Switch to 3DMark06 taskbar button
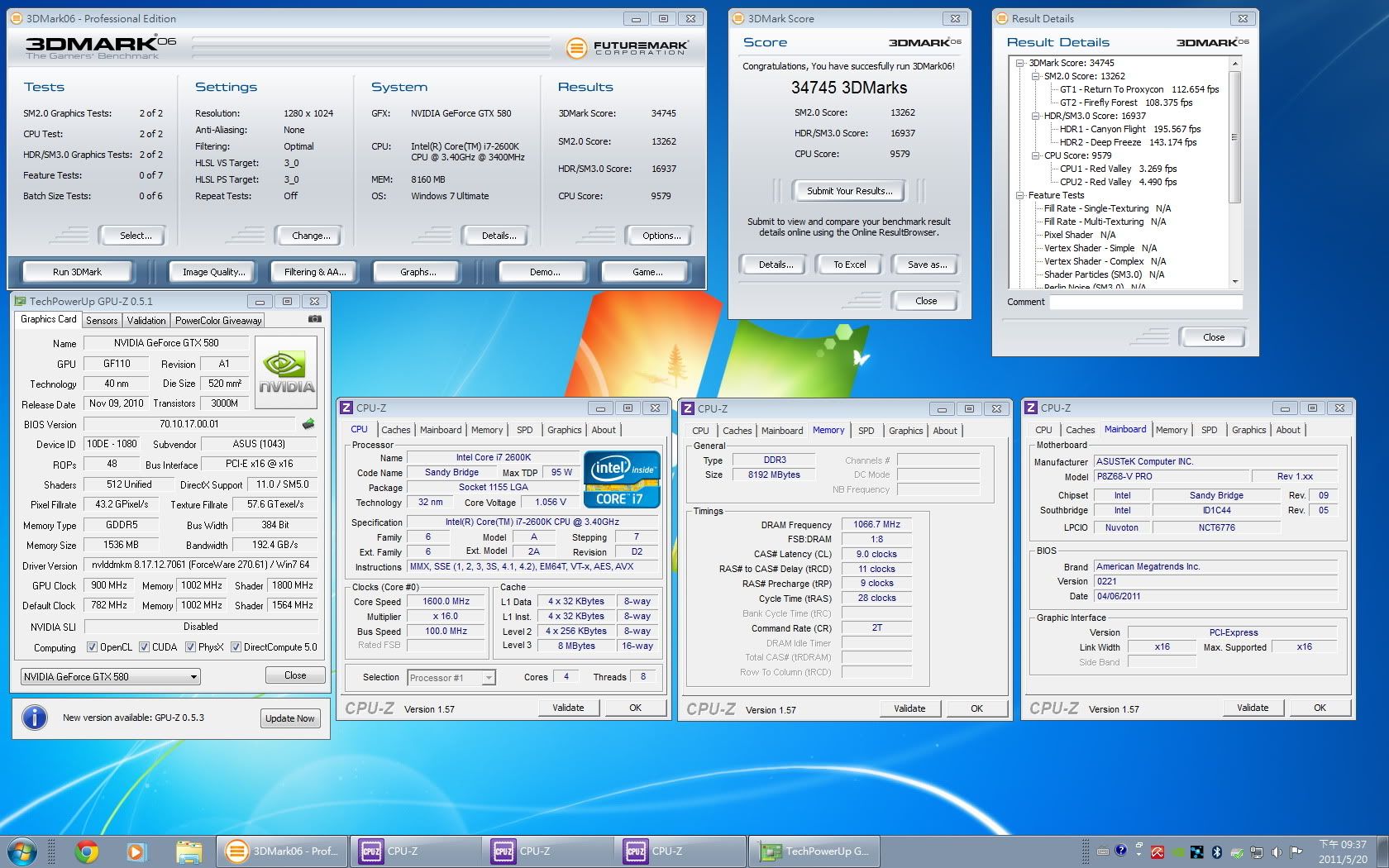Viewport: 1389px width, 868px height. coord(282,851)
